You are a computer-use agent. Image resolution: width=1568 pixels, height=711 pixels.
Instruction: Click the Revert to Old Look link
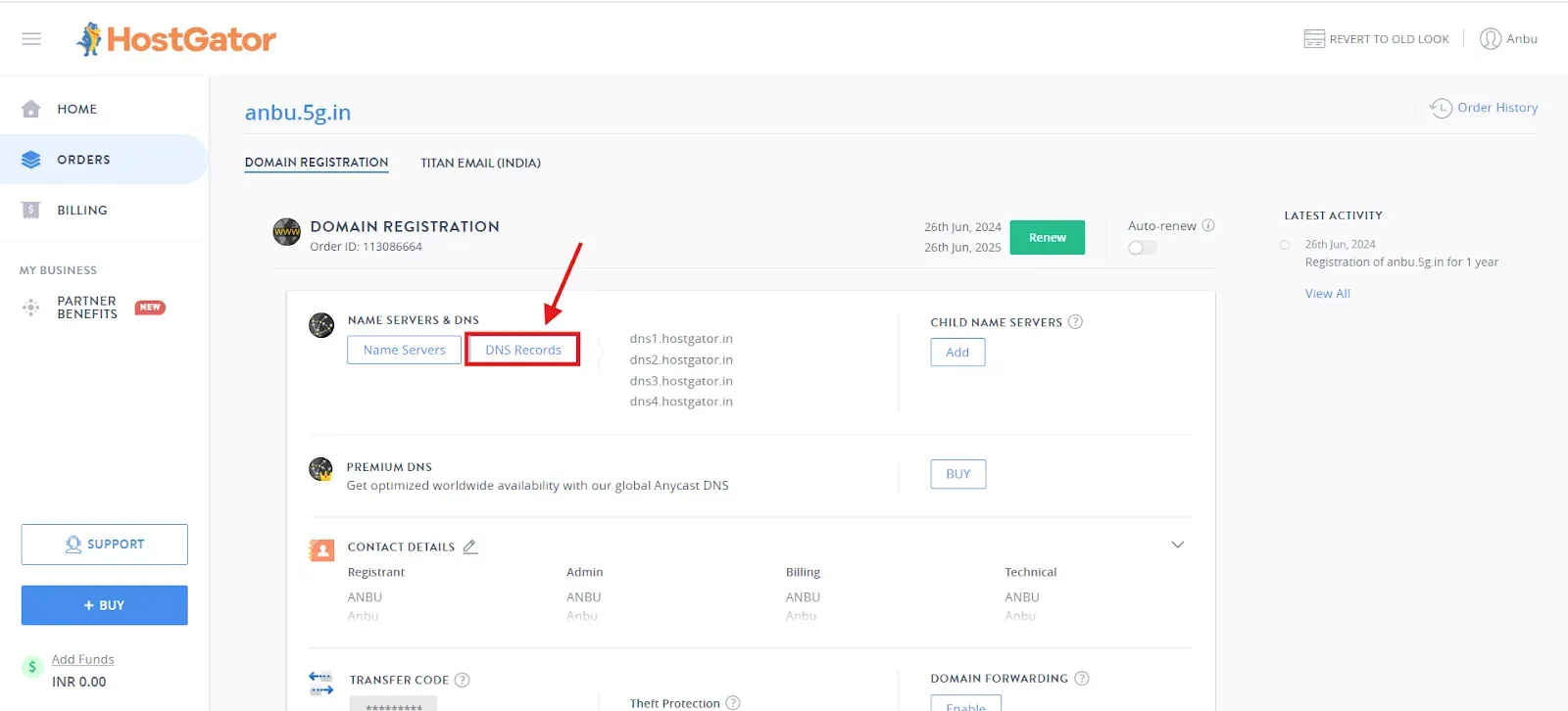tap(1390, 39)
